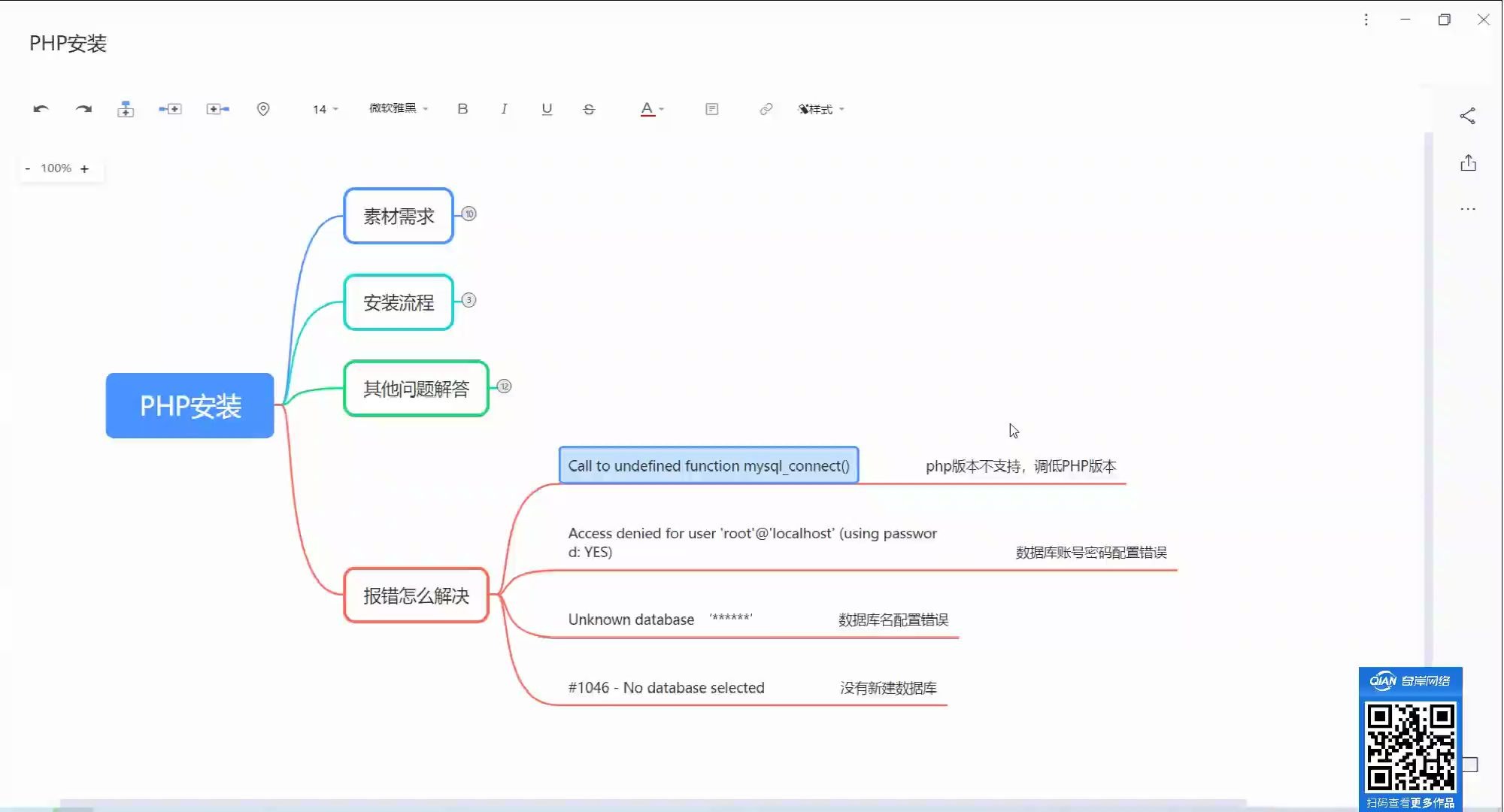Expand 安装流程 collapsed children
1504x812 pixels.
pos(469,300)
